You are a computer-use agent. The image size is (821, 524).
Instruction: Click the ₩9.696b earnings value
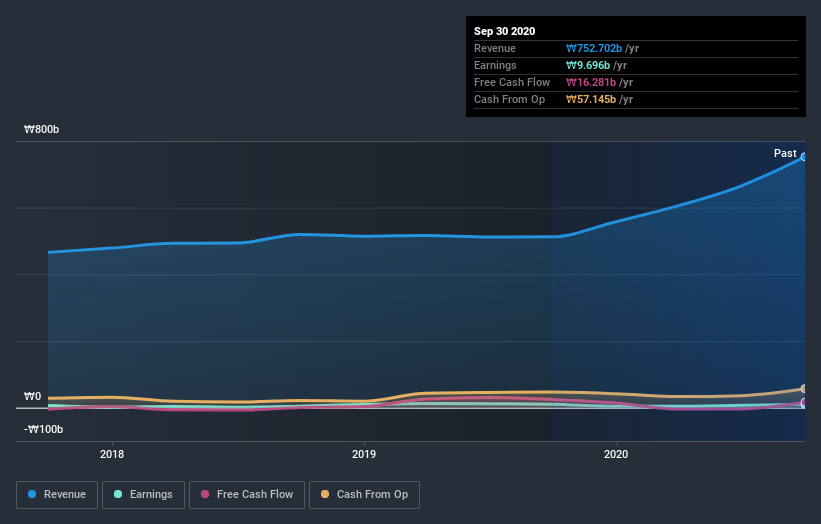coord(588,65)
